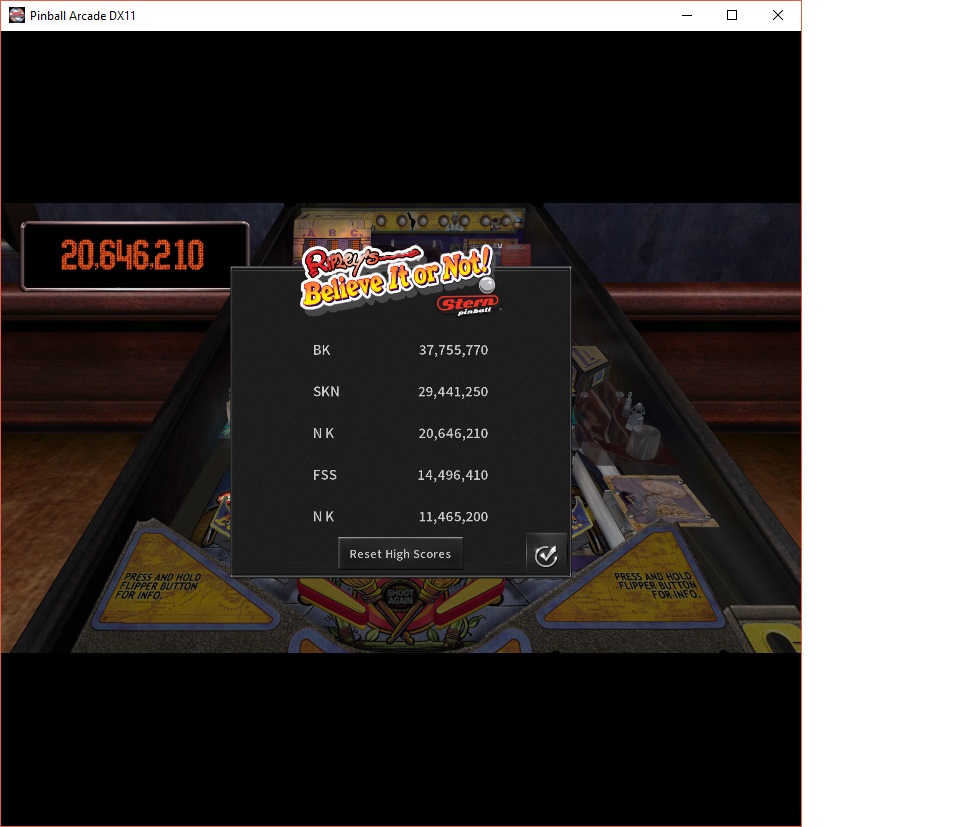Viewport: 960px width, 827px height.
Task: Click the 37,755,770 top score value
Action: 452,350
